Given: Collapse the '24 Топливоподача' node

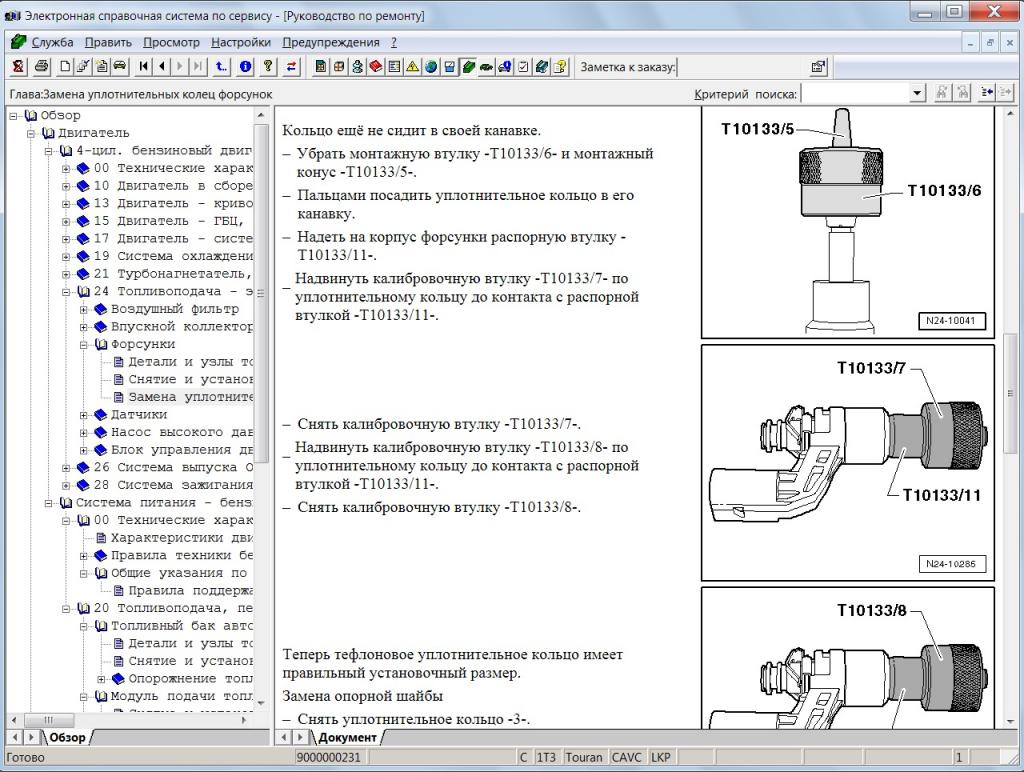Looking at the screenshot, I should 66,292.
